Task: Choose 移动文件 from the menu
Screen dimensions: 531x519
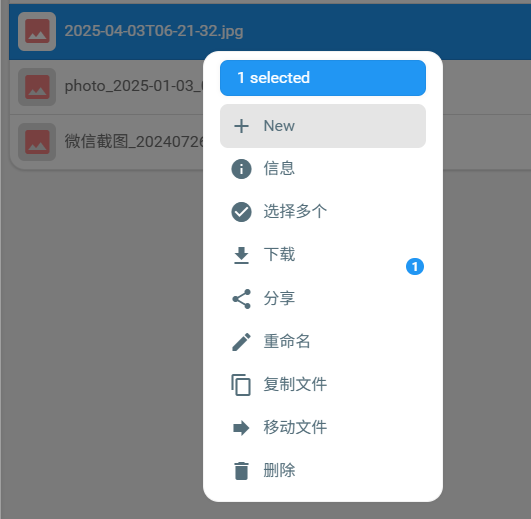Action: point(323,428)
